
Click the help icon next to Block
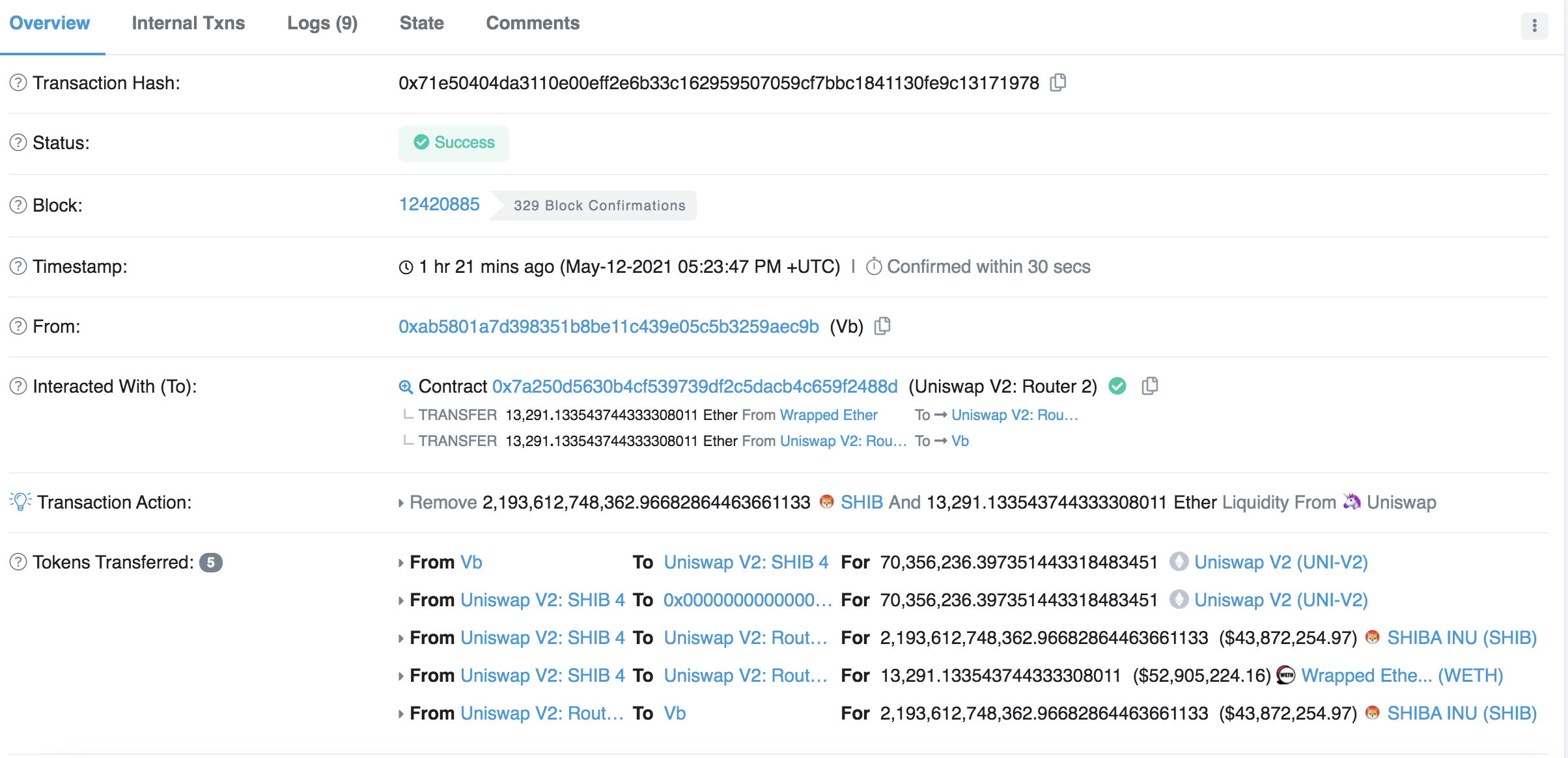[18, 205]
